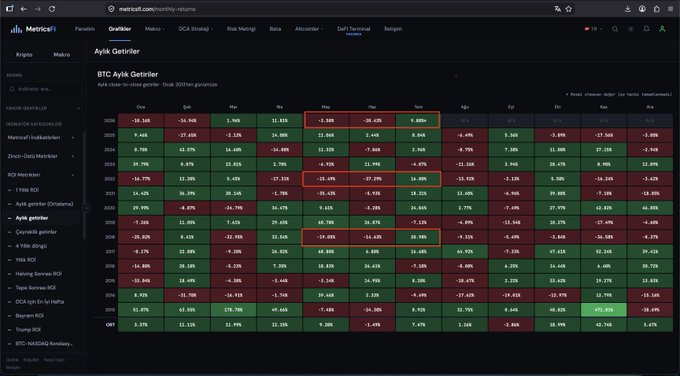Switch to the Makro sidebar tab
The height and width of the screenshot is (376, 680).
point(62,55)
